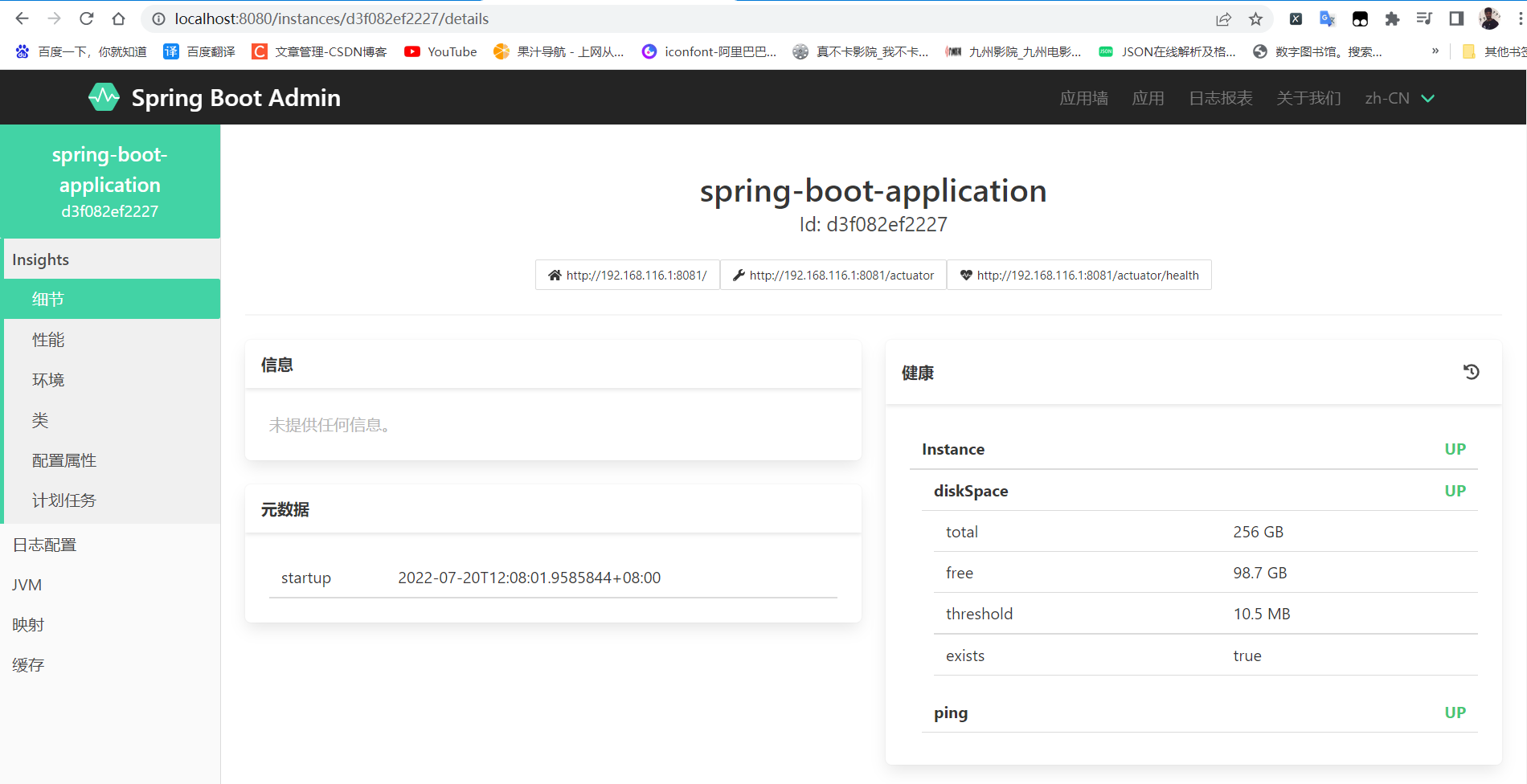Viewport: 1527px width, 784px height.
Task: Click the exists true value
Action: [1247, 655]
